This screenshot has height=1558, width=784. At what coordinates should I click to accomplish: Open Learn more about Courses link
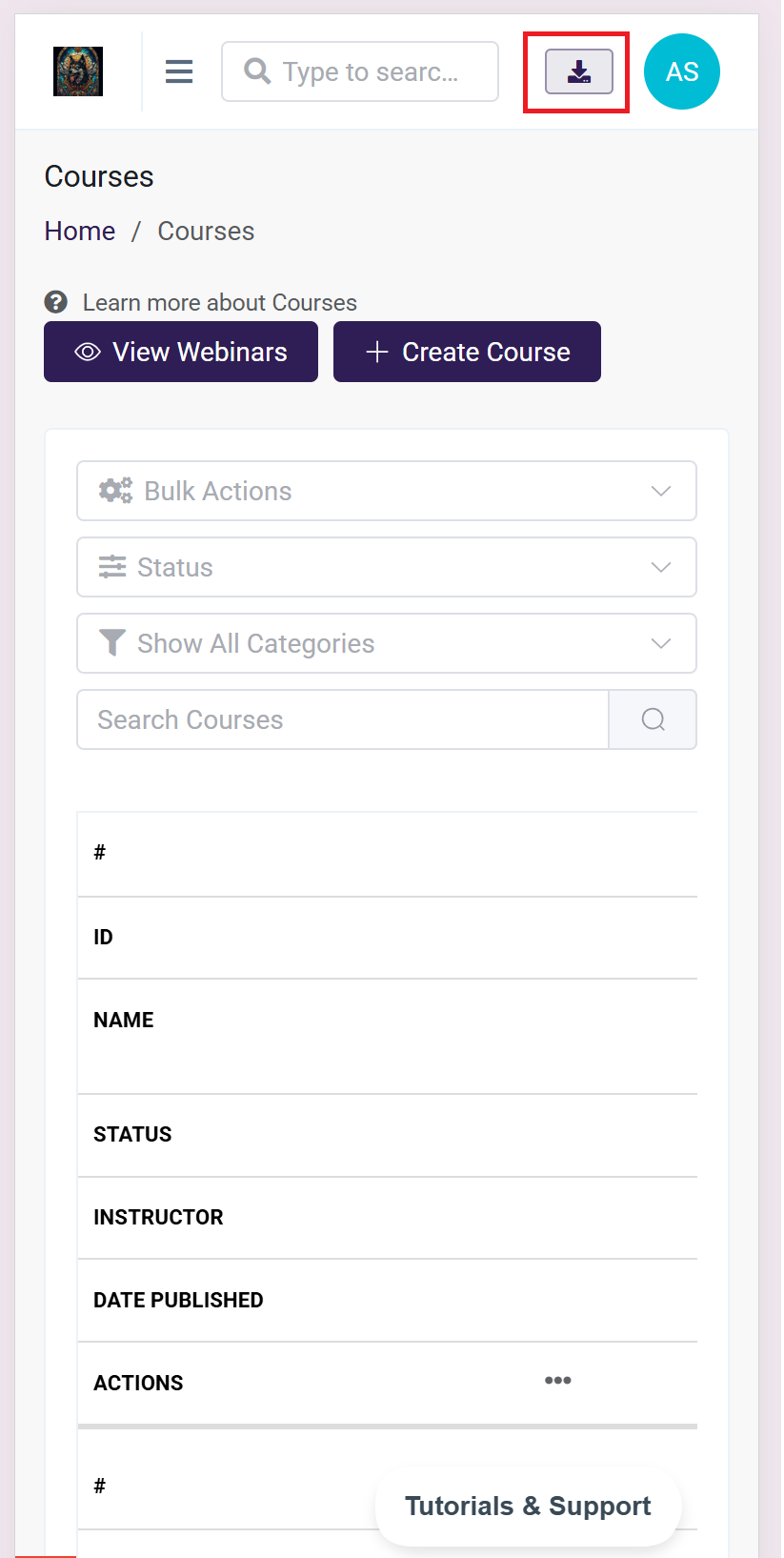tap(219, 303)
